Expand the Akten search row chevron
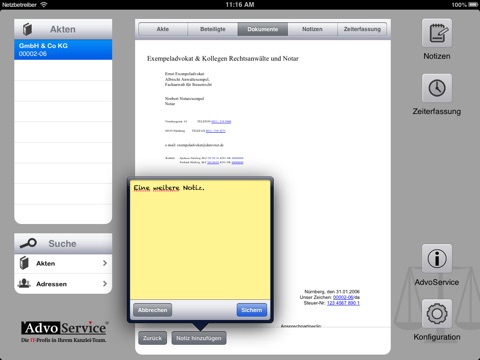The height and width of the screenshot is (360, 480). (x=105, y=263)
